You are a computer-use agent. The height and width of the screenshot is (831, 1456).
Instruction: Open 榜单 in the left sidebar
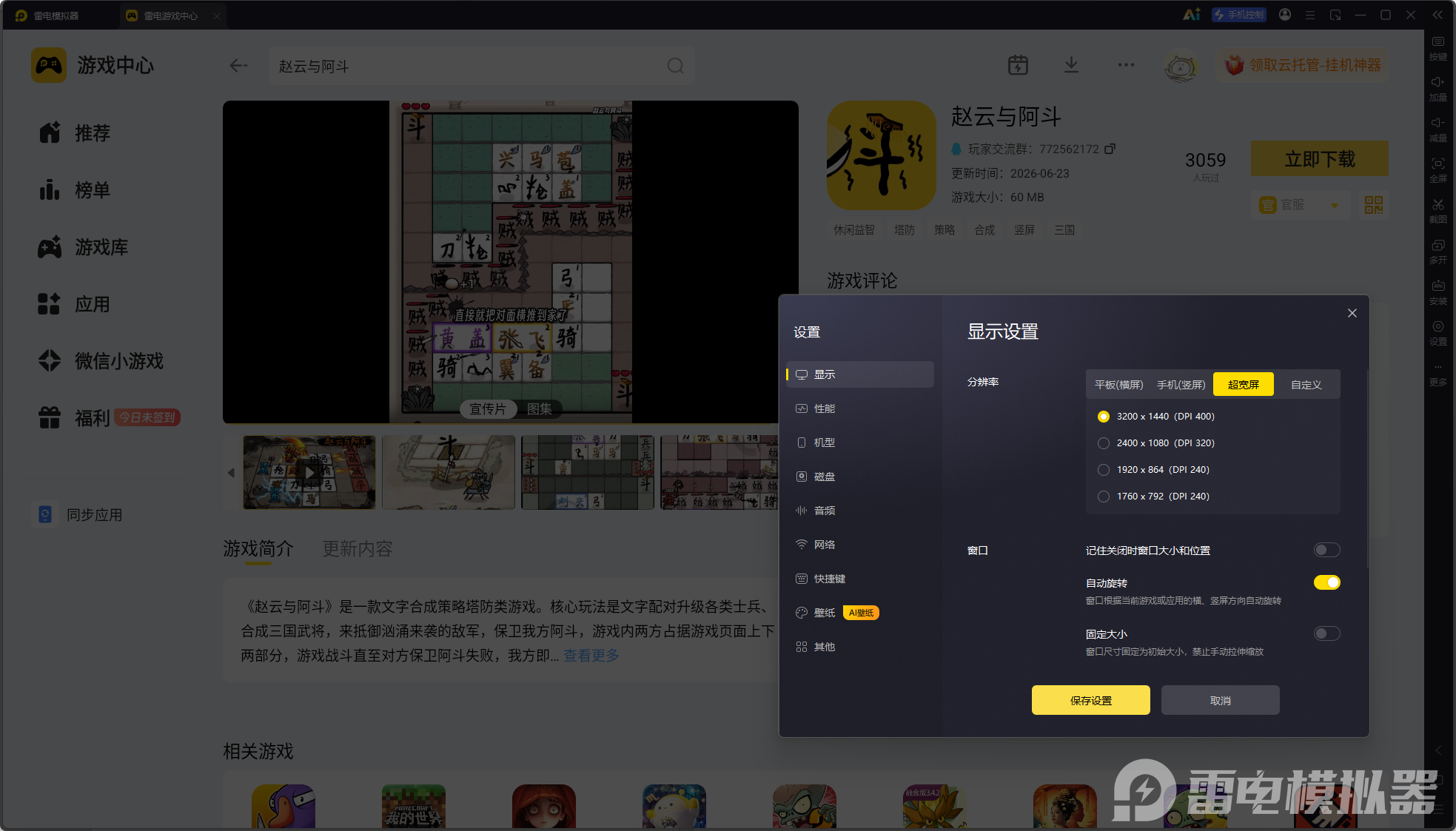pyautogui.click(x=74, y=190)
